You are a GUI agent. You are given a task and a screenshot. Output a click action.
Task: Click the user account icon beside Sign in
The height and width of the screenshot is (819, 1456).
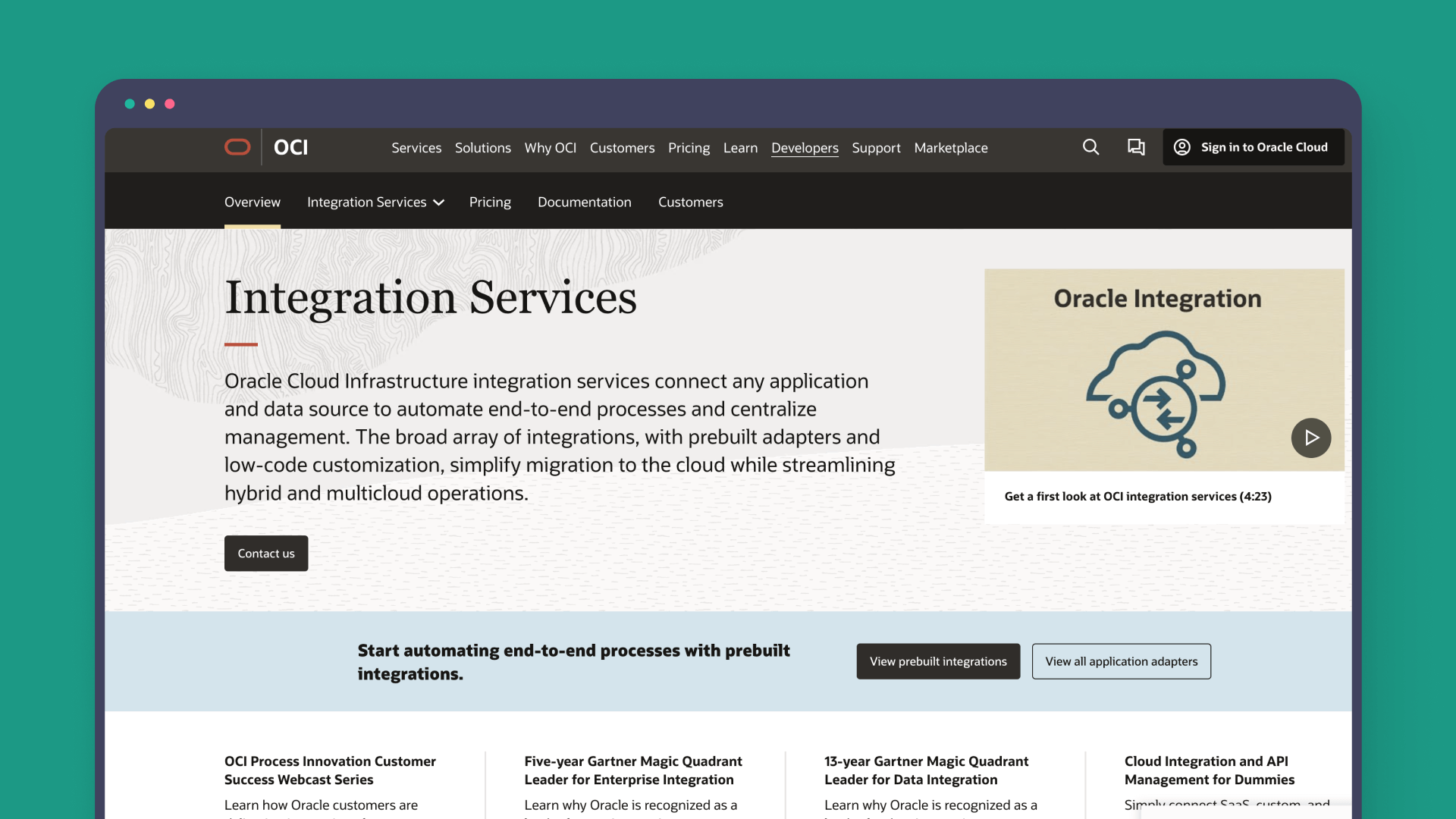[1181, 147]
